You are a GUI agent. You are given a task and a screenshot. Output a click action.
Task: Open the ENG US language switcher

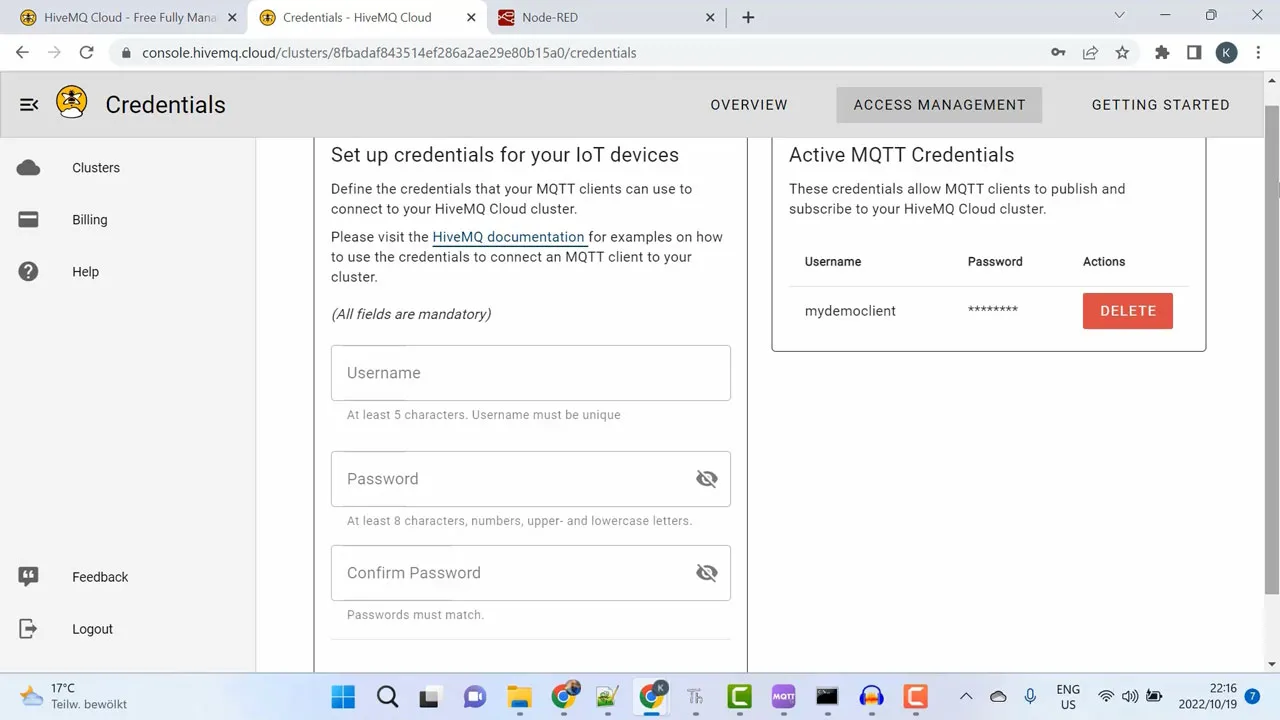(x=1068, y=697)
